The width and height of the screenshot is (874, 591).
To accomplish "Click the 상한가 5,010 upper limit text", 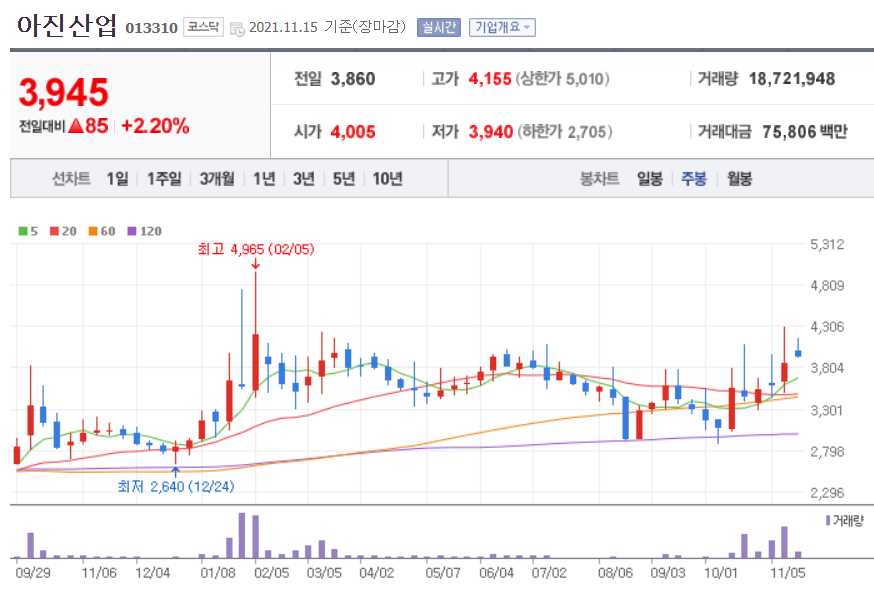I will (563, 79).
